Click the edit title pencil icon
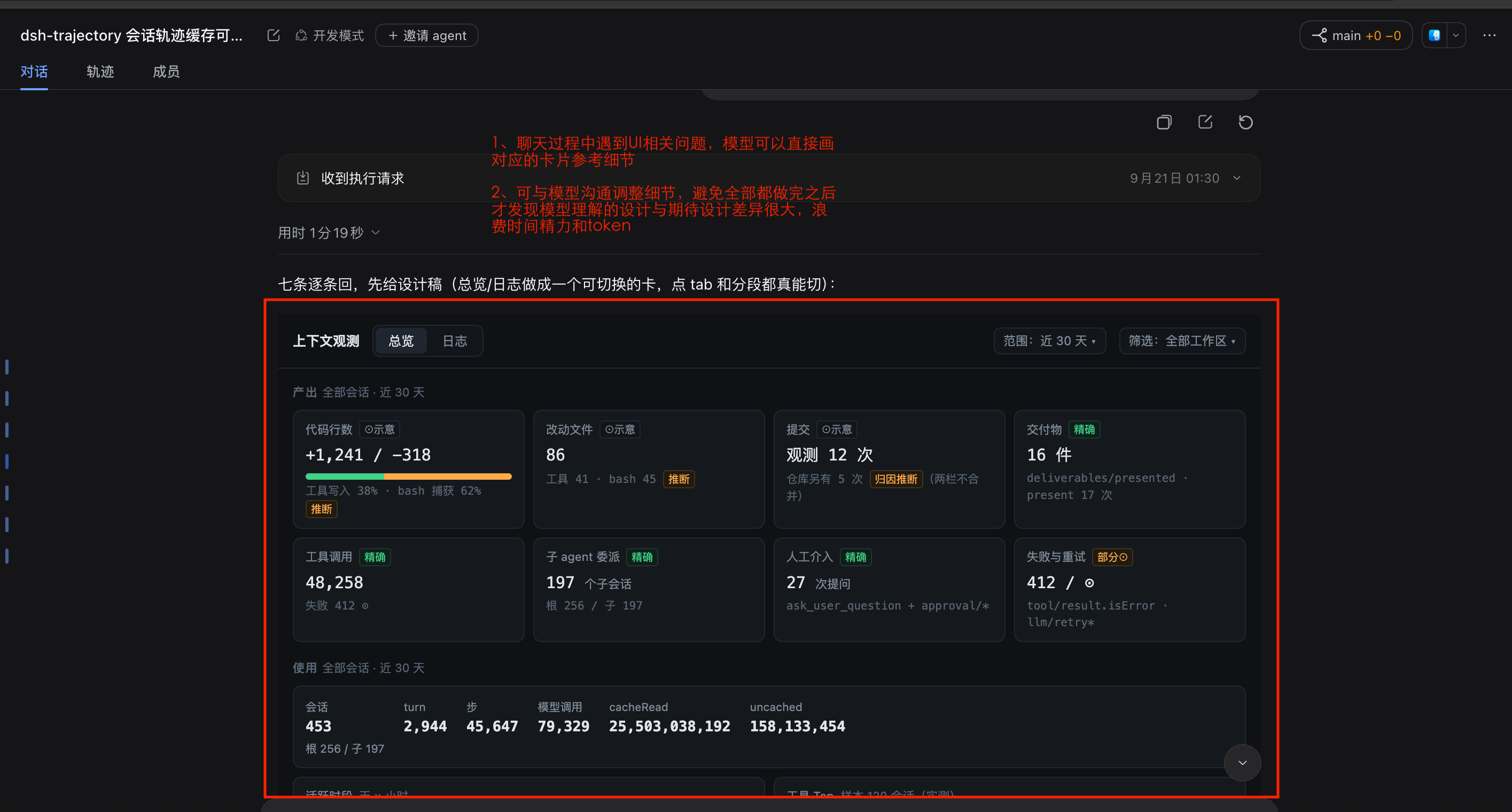1512x812 pixels. 274,35
